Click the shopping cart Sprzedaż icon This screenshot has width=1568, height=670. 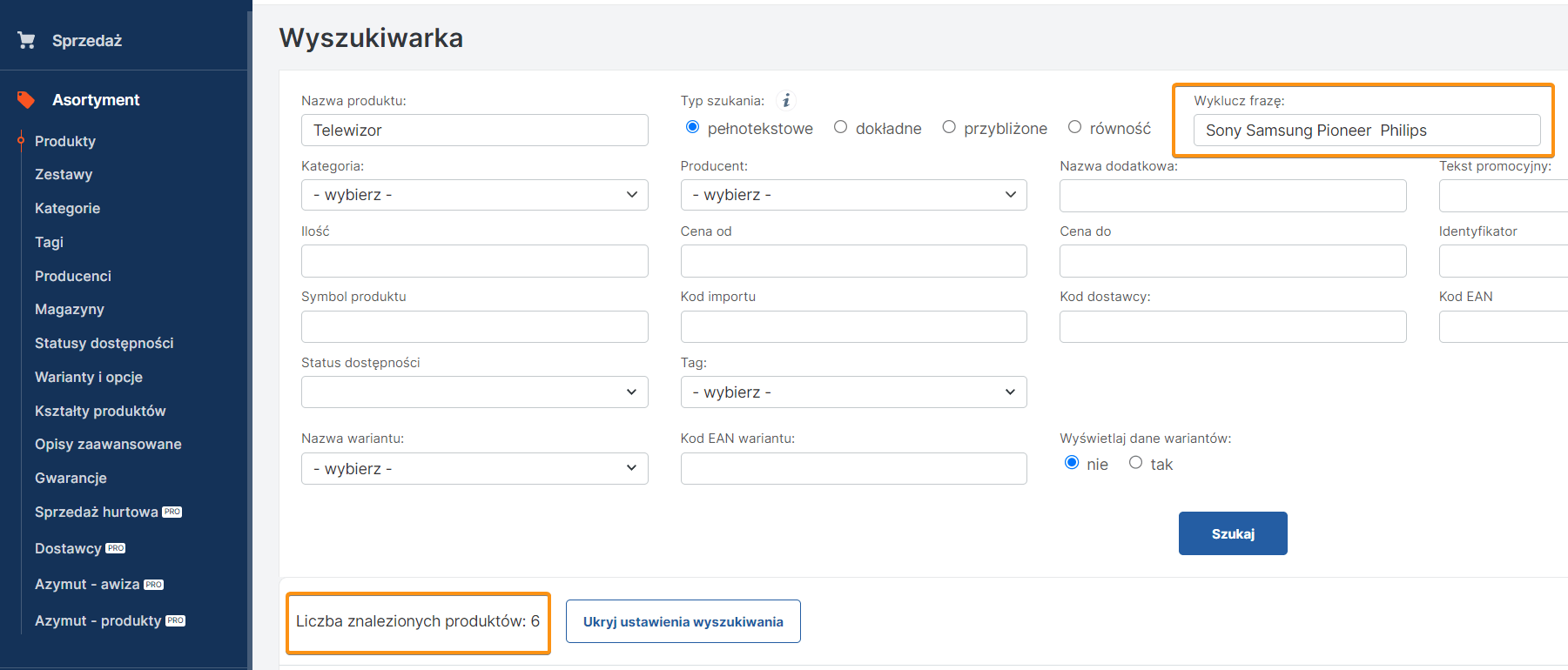click(26, 40)
